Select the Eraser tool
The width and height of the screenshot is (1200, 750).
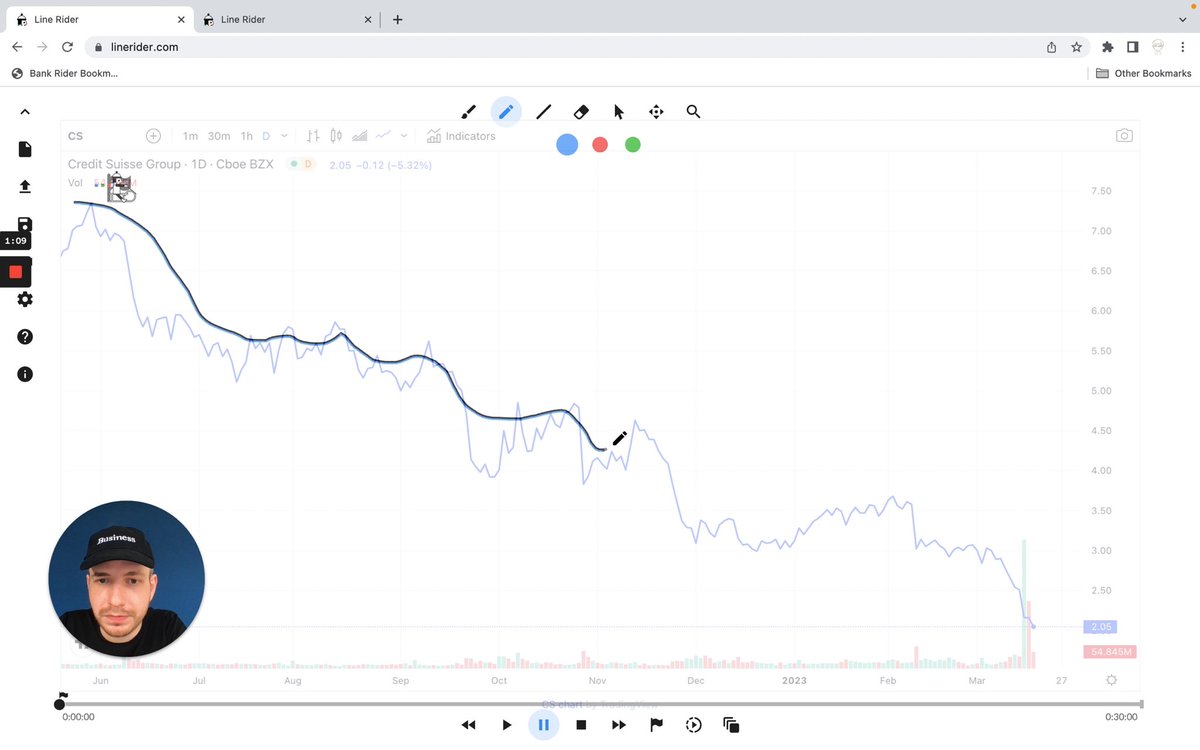[581, 112]
